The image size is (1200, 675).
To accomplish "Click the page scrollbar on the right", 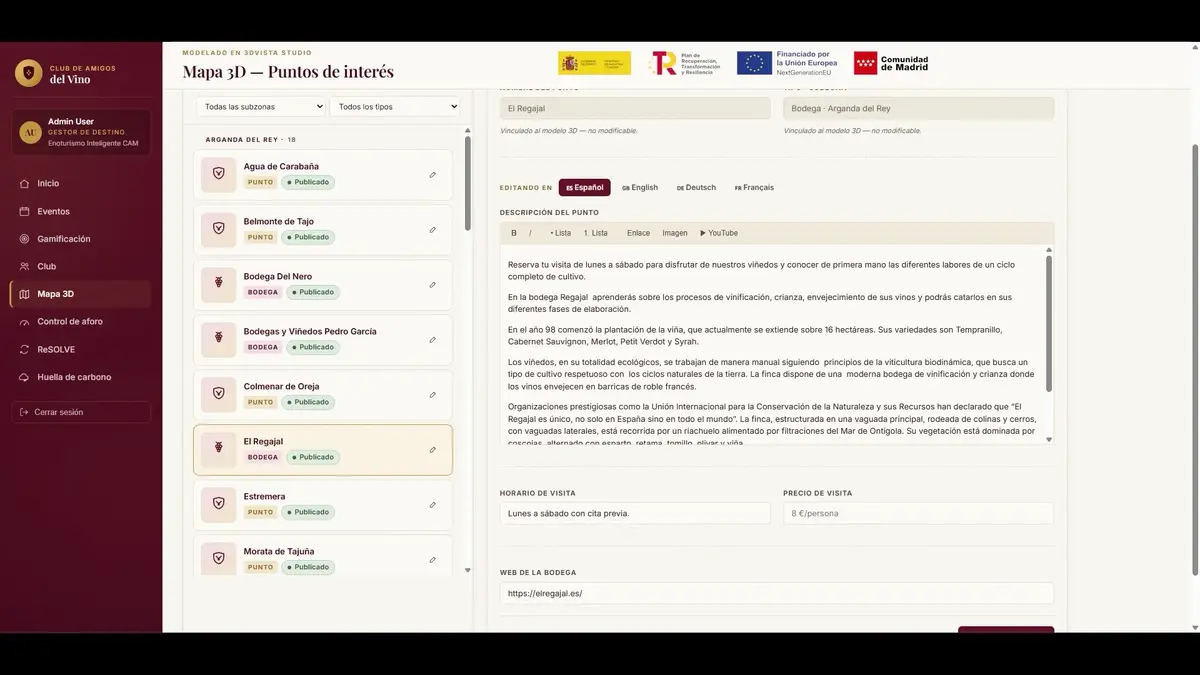I will tap(1196, 360).
